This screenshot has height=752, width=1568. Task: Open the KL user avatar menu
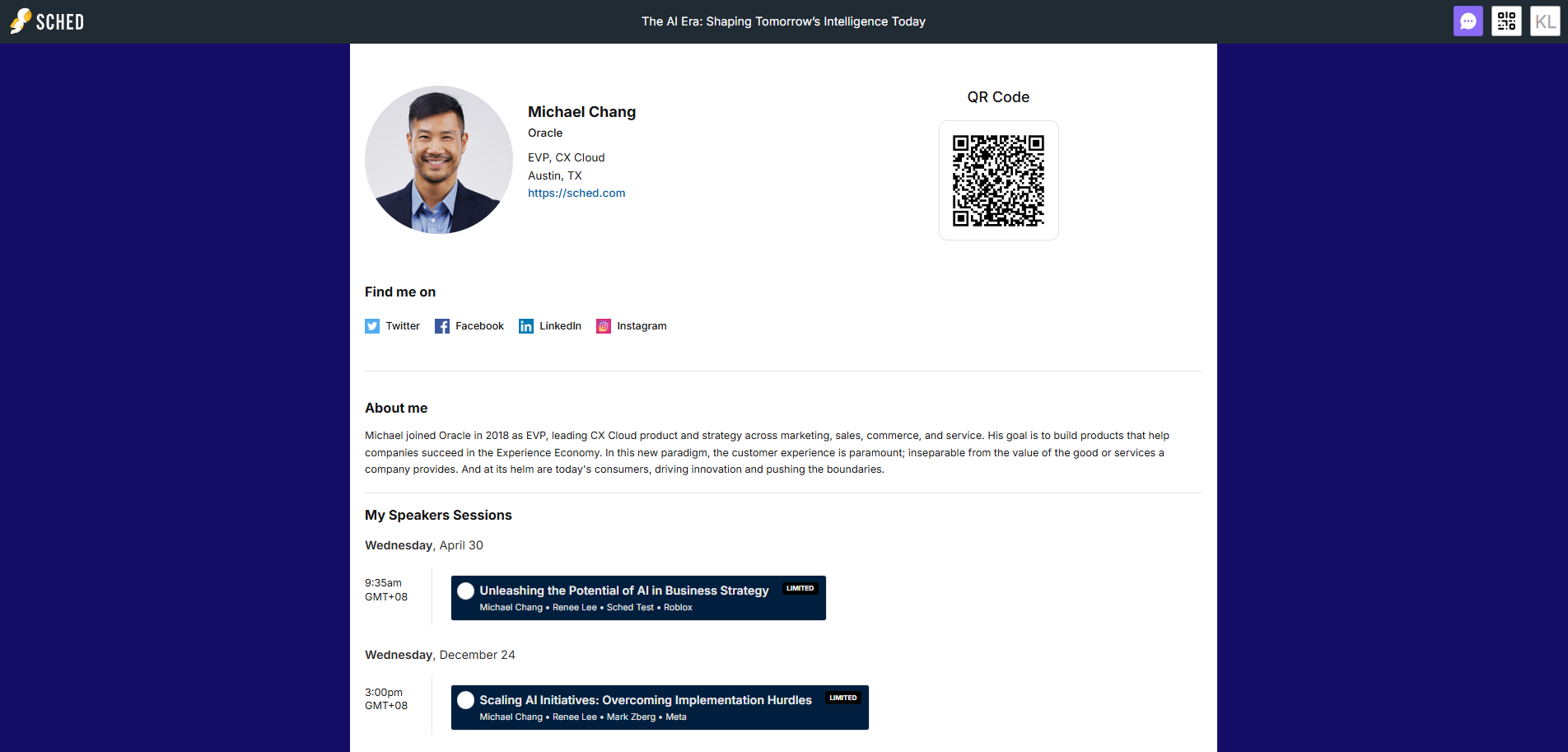pyautogui.click(x=1545, y=21)
